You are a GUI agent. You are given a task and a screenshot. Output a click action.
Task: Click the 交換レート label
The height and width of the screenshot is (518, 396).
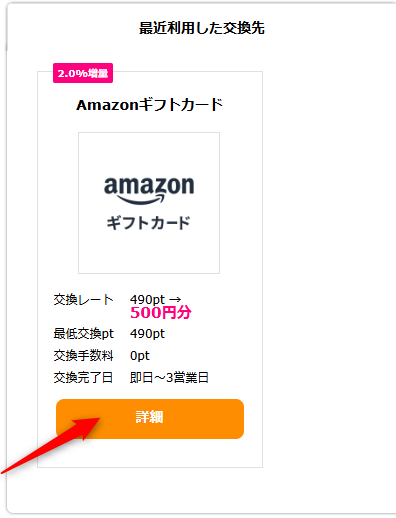(83, 299)
